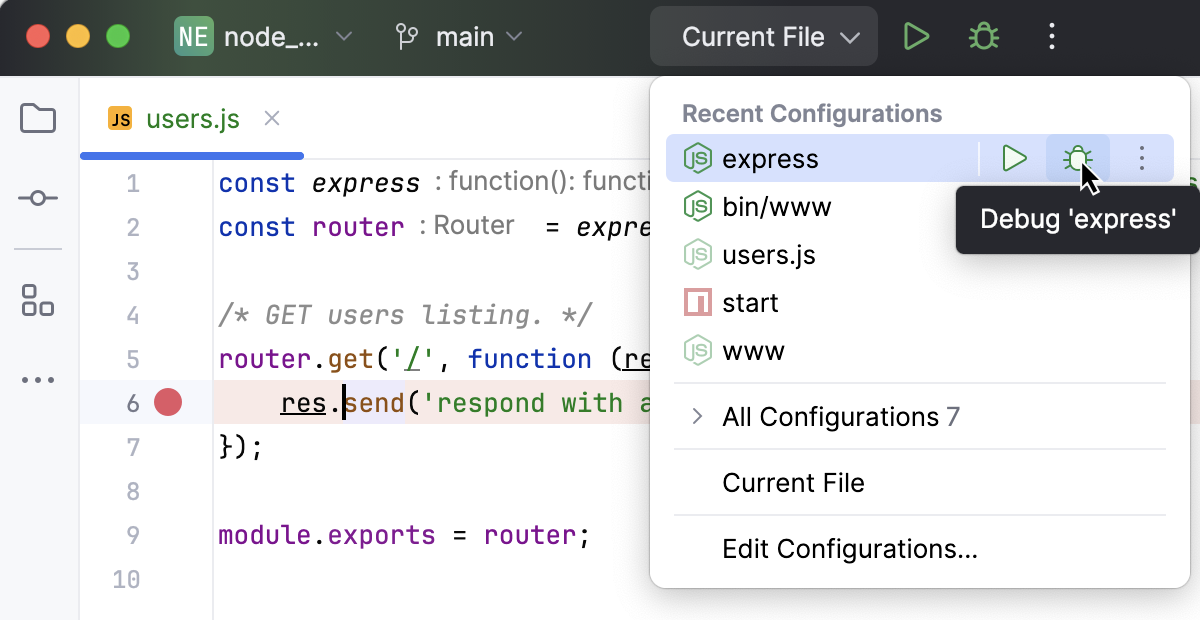Open the Commit tool window icon
The image size is (1200, 620).
pos(37,198)
